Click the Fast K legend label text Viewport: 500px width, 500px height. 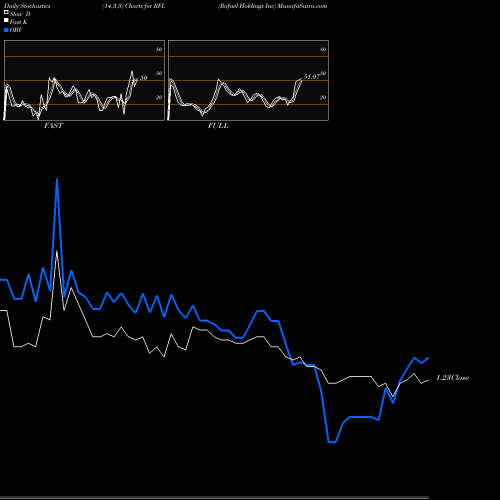click(18, 22)
